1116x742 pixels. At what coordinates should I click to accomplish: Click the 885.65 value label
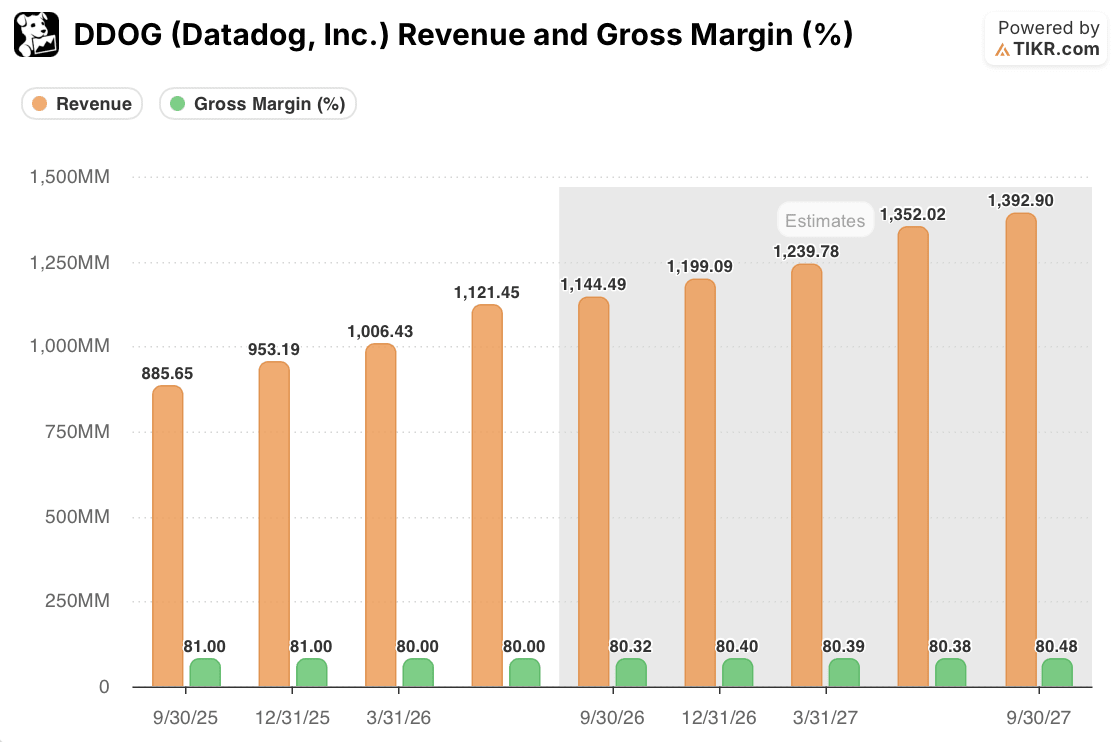[x=167, y=373]
